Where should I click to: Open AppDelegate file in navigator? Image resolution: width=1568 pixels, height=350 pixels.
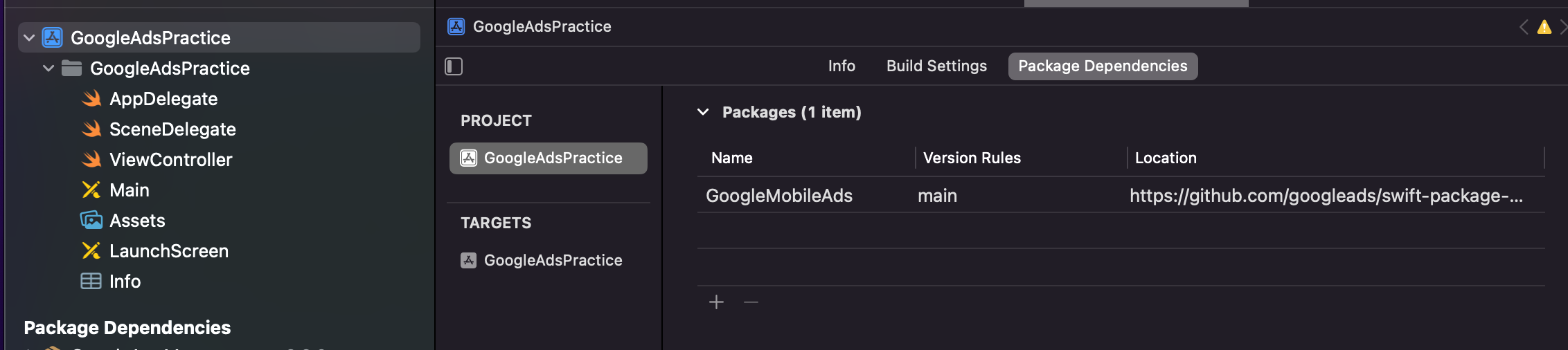[163, 99]
